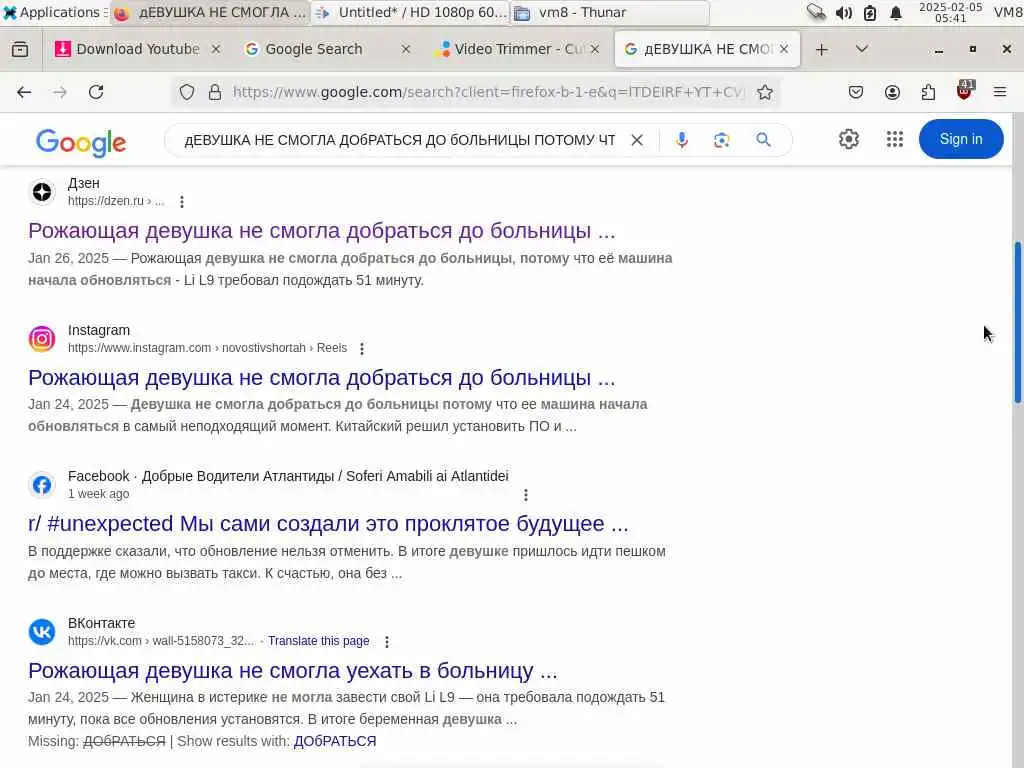Open more options for Facebook result
The width and height of the screenshot is (1024, 768).
[526, 495]
